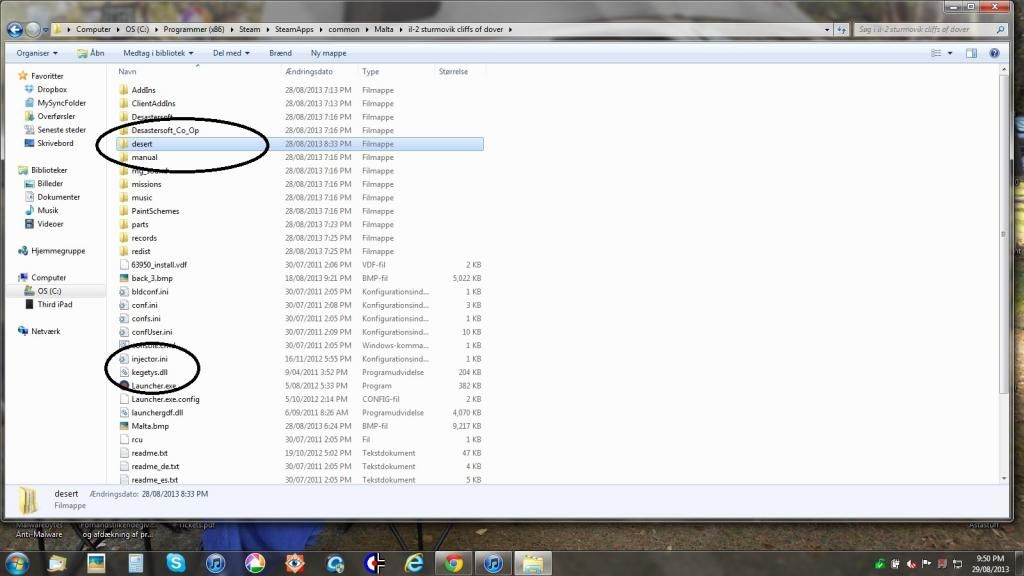
Task: Select Skrivebord in the sidebar
Action: [x=55, y=143]
